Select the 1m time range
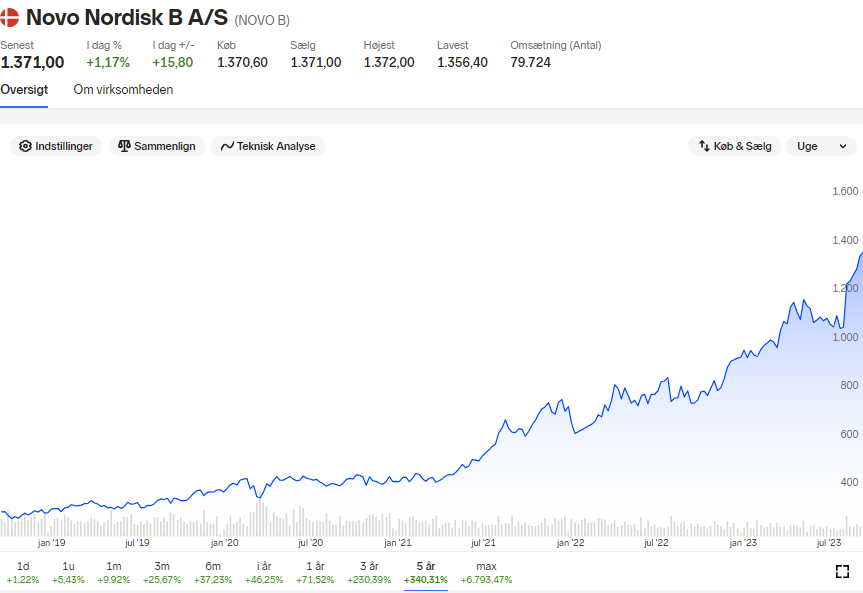The image size is (863, 593). (113, 573)
